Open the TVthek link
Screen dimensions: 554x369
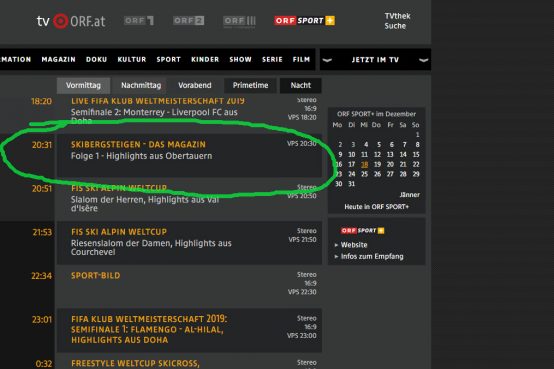click(397, 16)
